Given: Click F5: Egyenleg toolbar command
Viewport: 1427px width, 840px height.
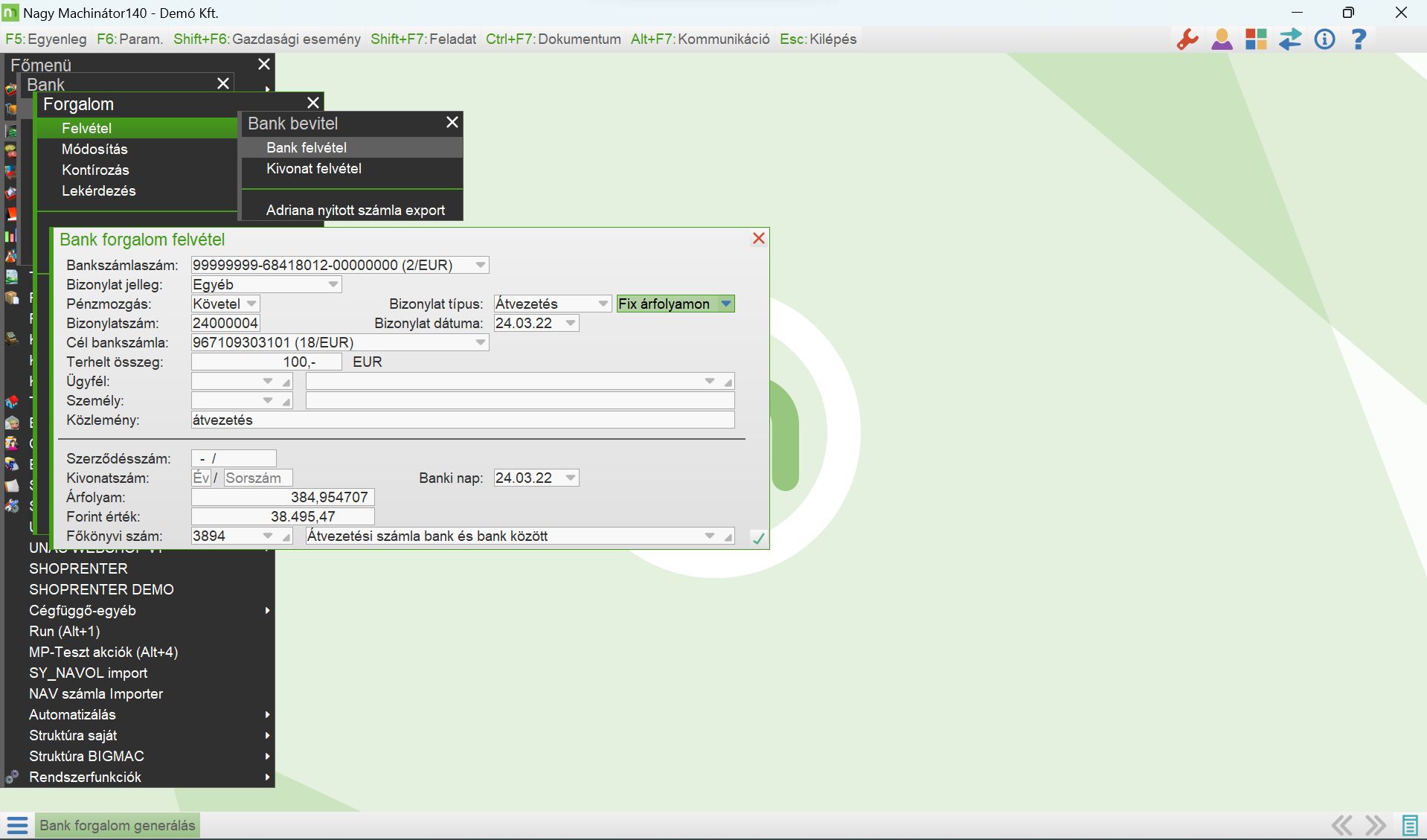Looking at the screenshot, I should click(x=46, y=39).
